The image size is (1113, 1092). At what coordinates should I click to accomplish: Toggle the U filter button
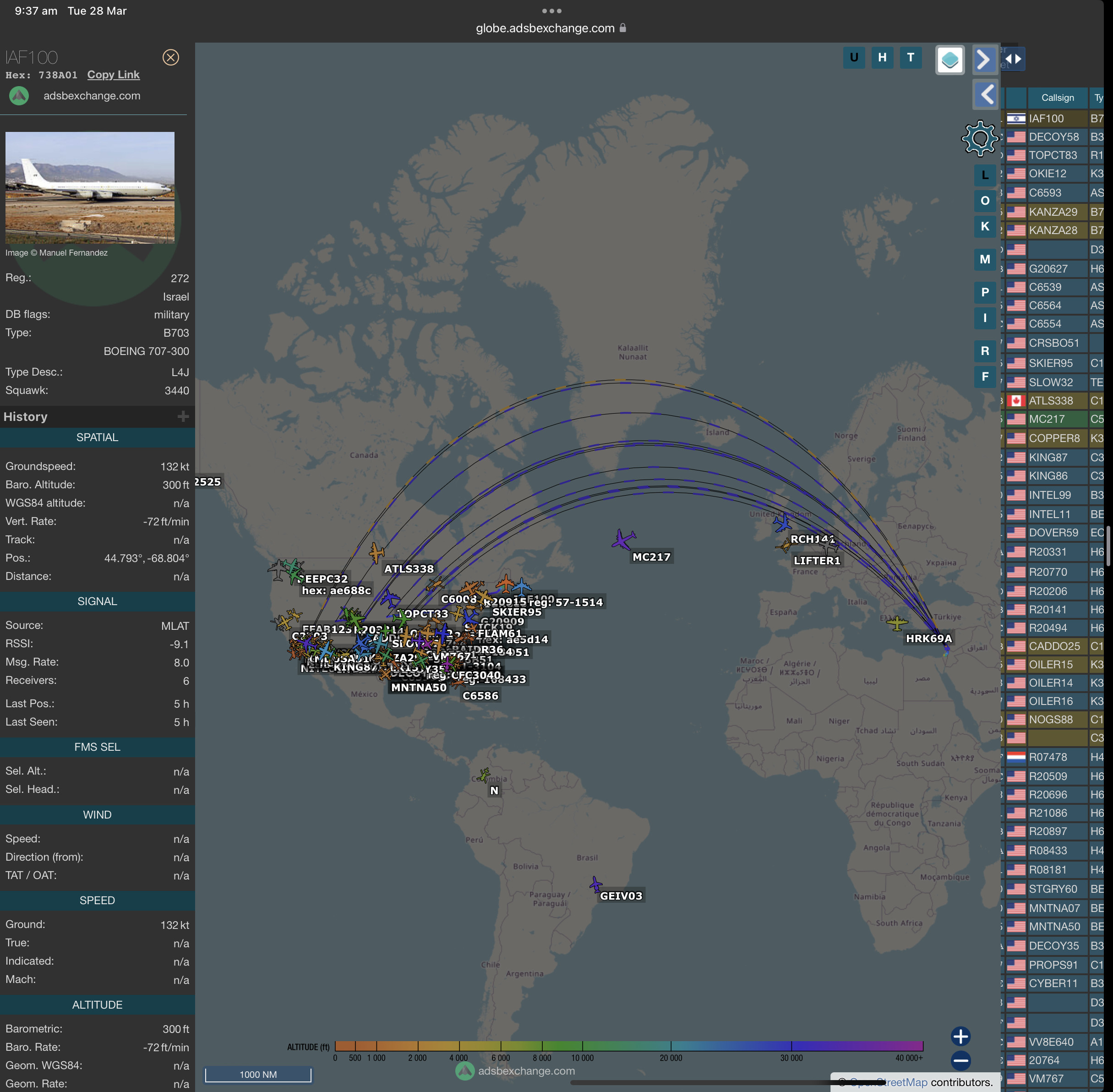[854, 57]
